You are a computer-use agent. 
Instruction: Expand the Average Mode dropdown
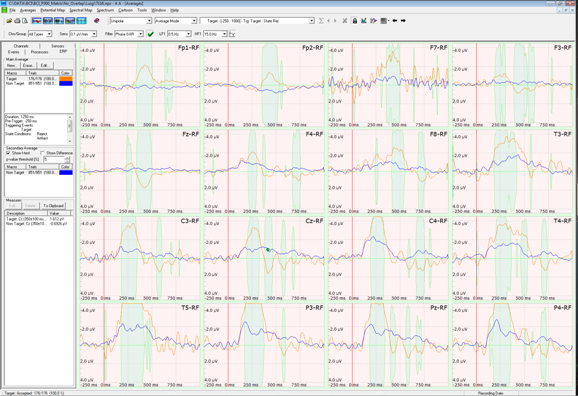point(175,21)
